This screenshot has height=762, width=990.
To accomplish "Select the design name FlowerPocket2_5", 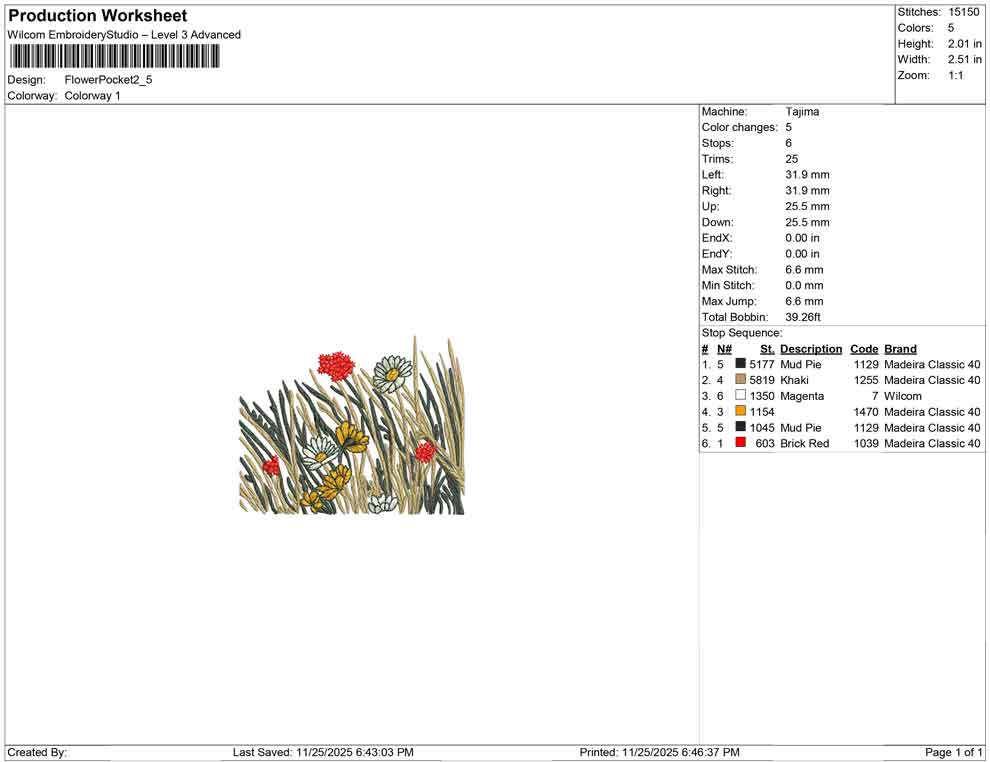I will (108, 80).
